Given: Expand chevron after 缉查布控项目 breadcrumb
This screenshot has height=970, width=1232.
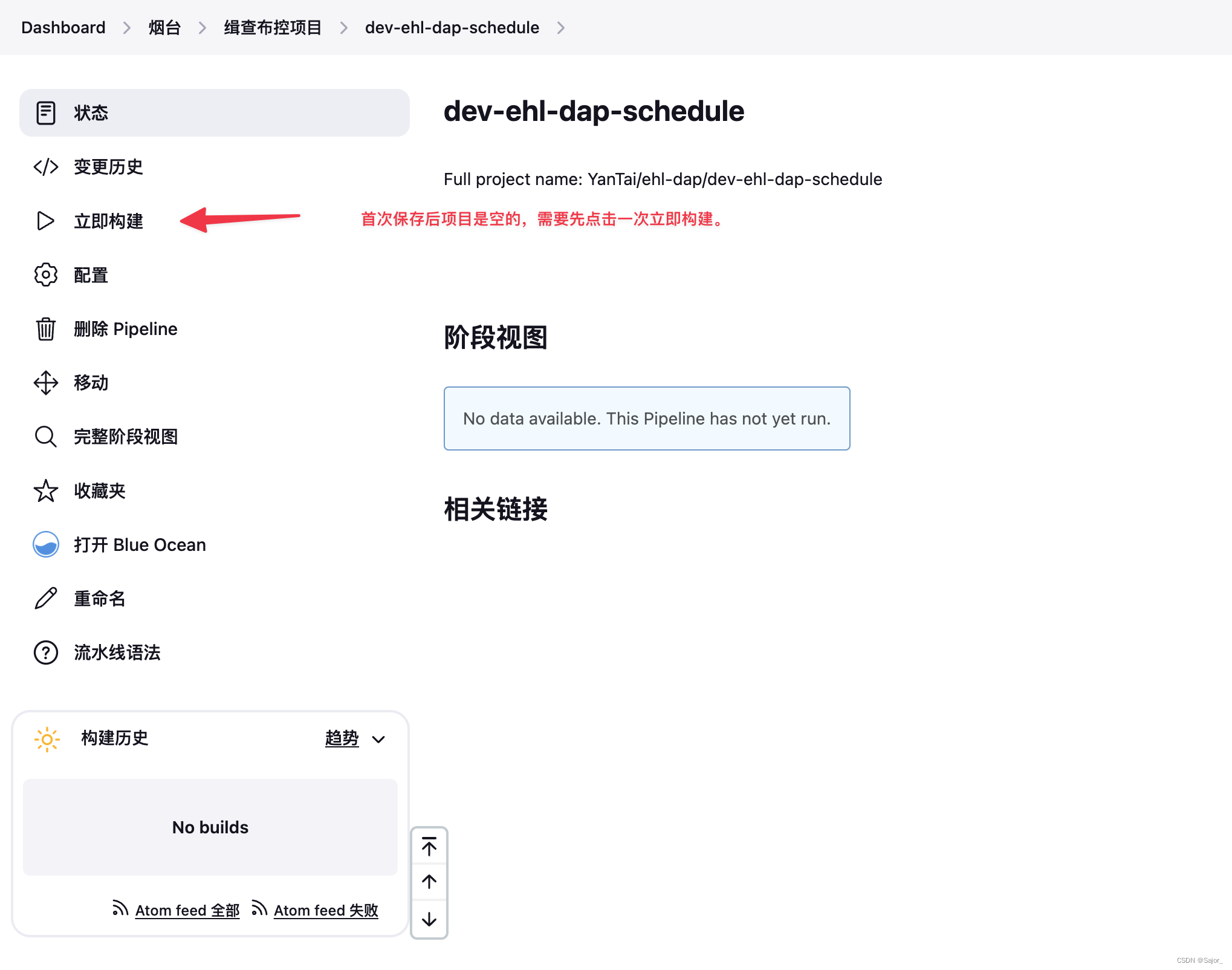Looking at the screenshot, I should 343,28.
